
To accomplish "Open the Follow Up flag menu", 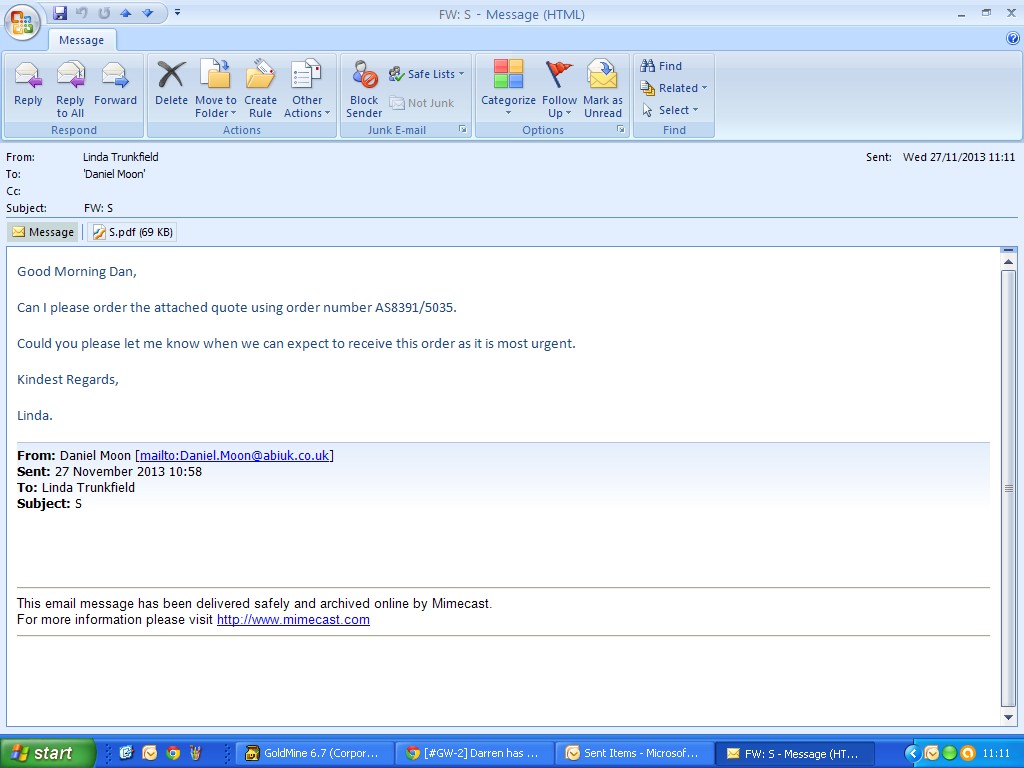I will pyautogui.click(x=560, y=89).
